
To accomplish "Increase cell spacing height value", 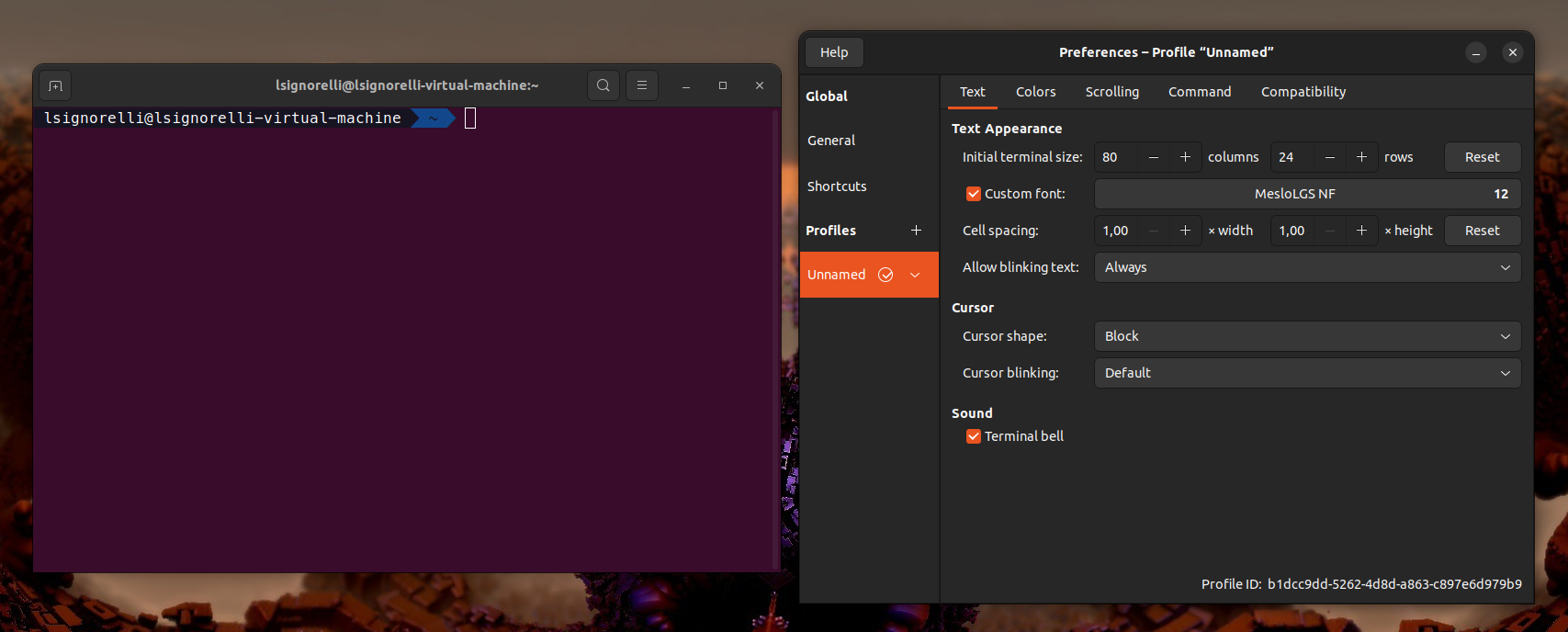I will (1361, 231).
